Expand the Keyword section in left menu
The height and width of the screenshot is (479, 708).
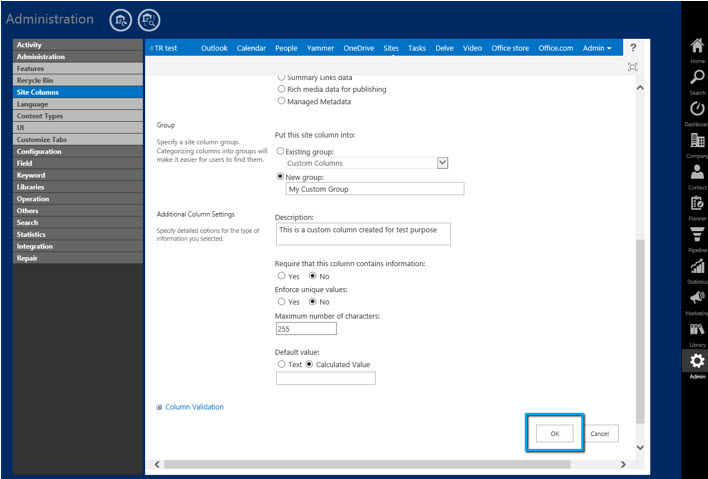point(78,175)
